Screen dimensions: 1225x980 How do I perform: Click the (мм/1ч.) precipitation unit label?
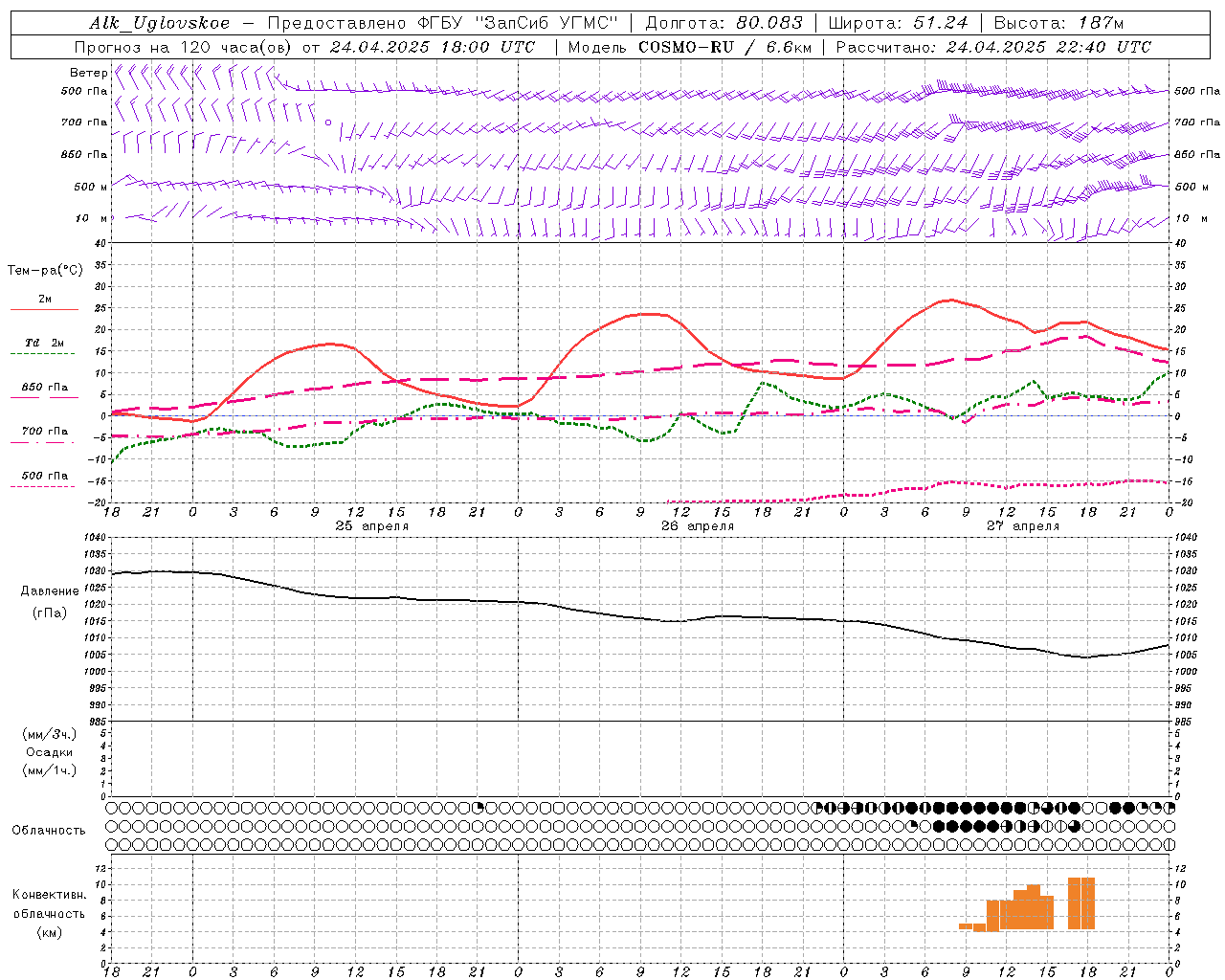pos(50,770)
